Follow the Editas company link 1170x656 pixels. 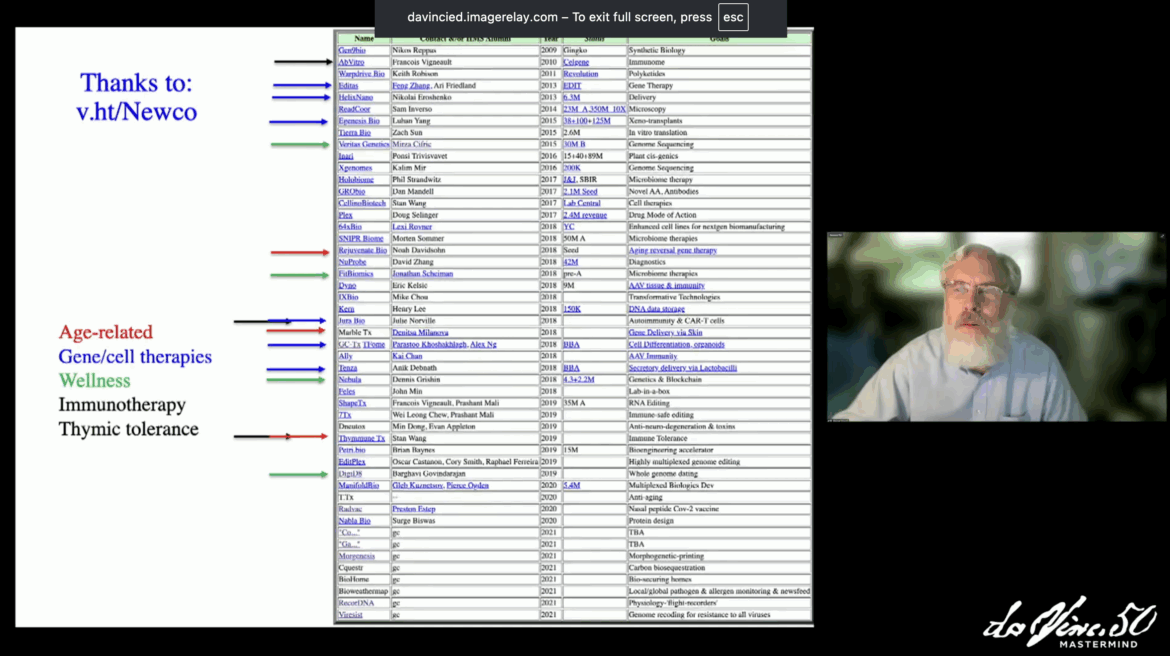click(348, 86)
